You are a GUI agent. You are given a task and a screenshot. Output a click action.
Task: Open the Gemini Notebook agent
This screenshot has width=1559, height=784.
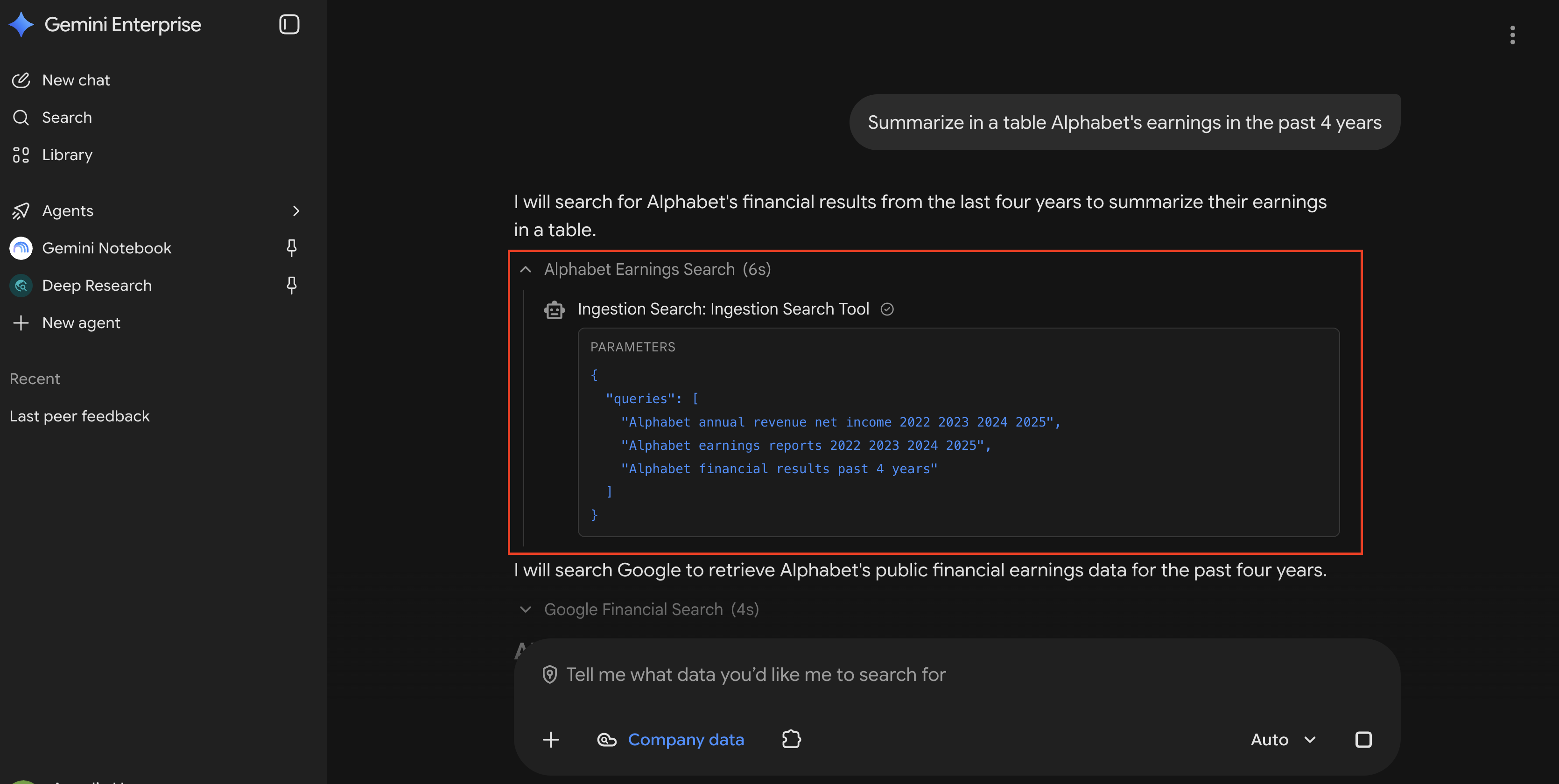106,248
